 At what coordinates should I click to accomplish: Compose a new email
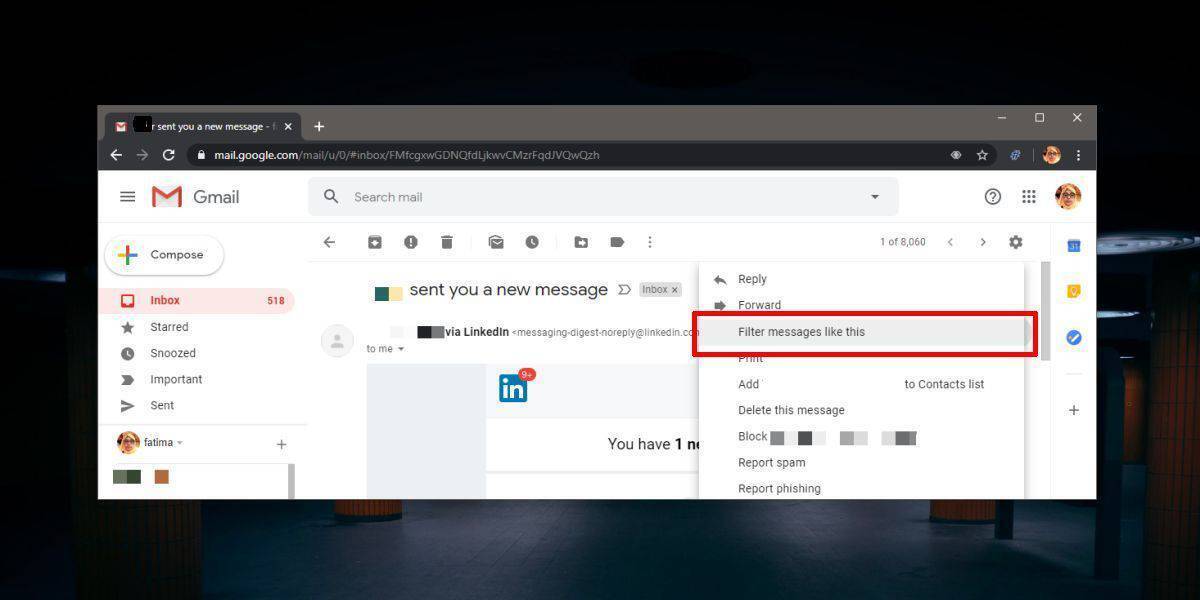coord(164,255)
